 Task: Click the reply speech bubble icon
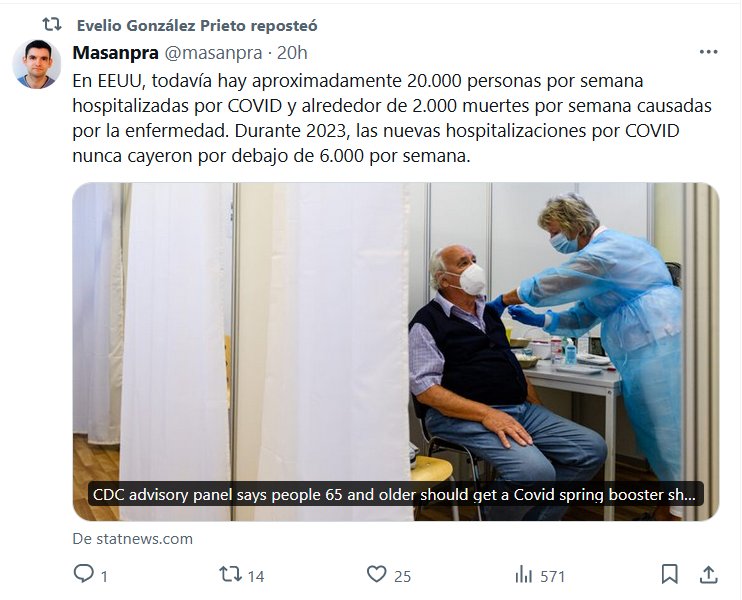pyautogui.click(x=84, y=574)
